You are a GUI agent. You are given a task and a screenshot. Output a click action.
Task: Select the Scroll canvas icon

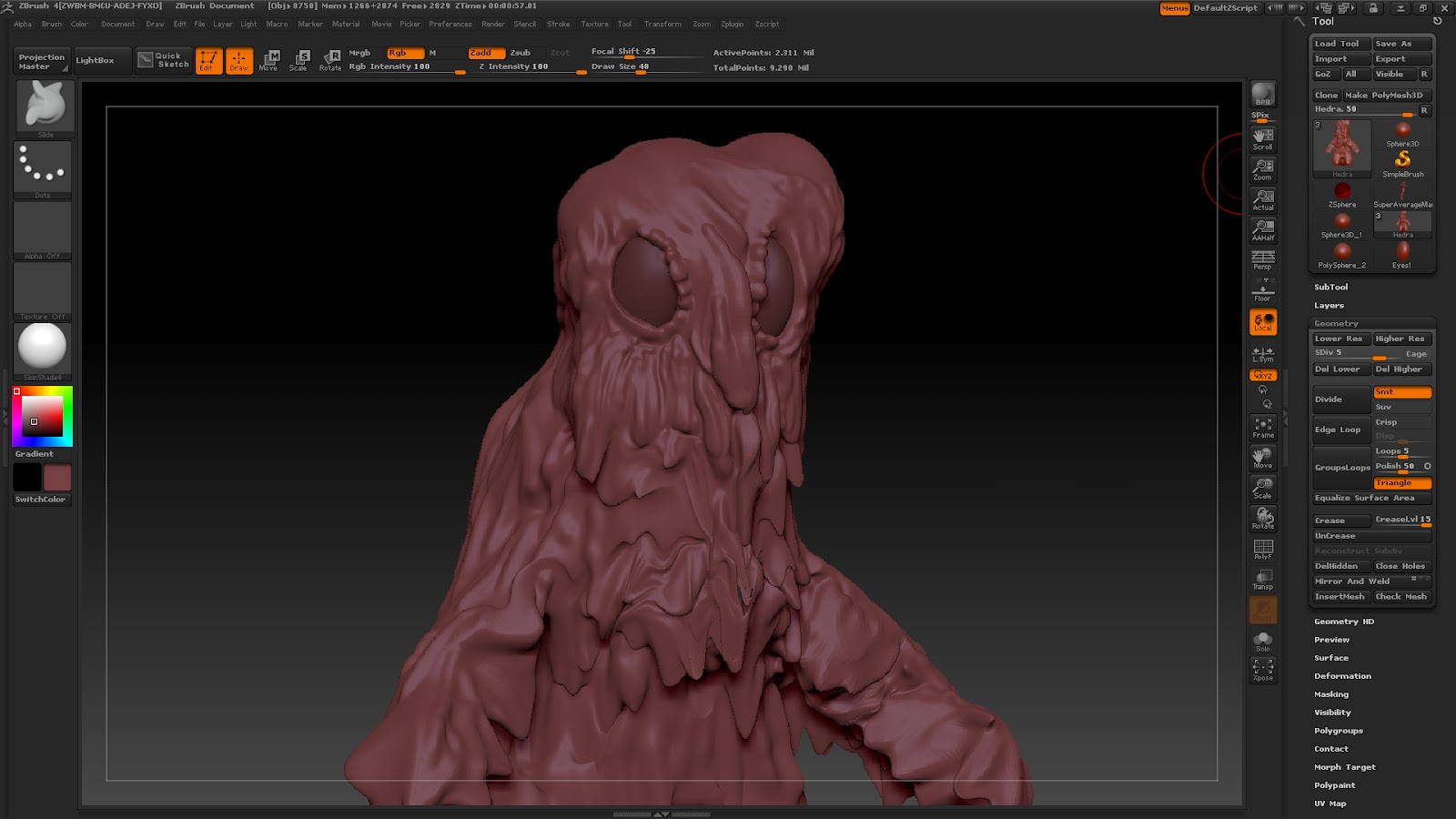(x=1263, y=138)
